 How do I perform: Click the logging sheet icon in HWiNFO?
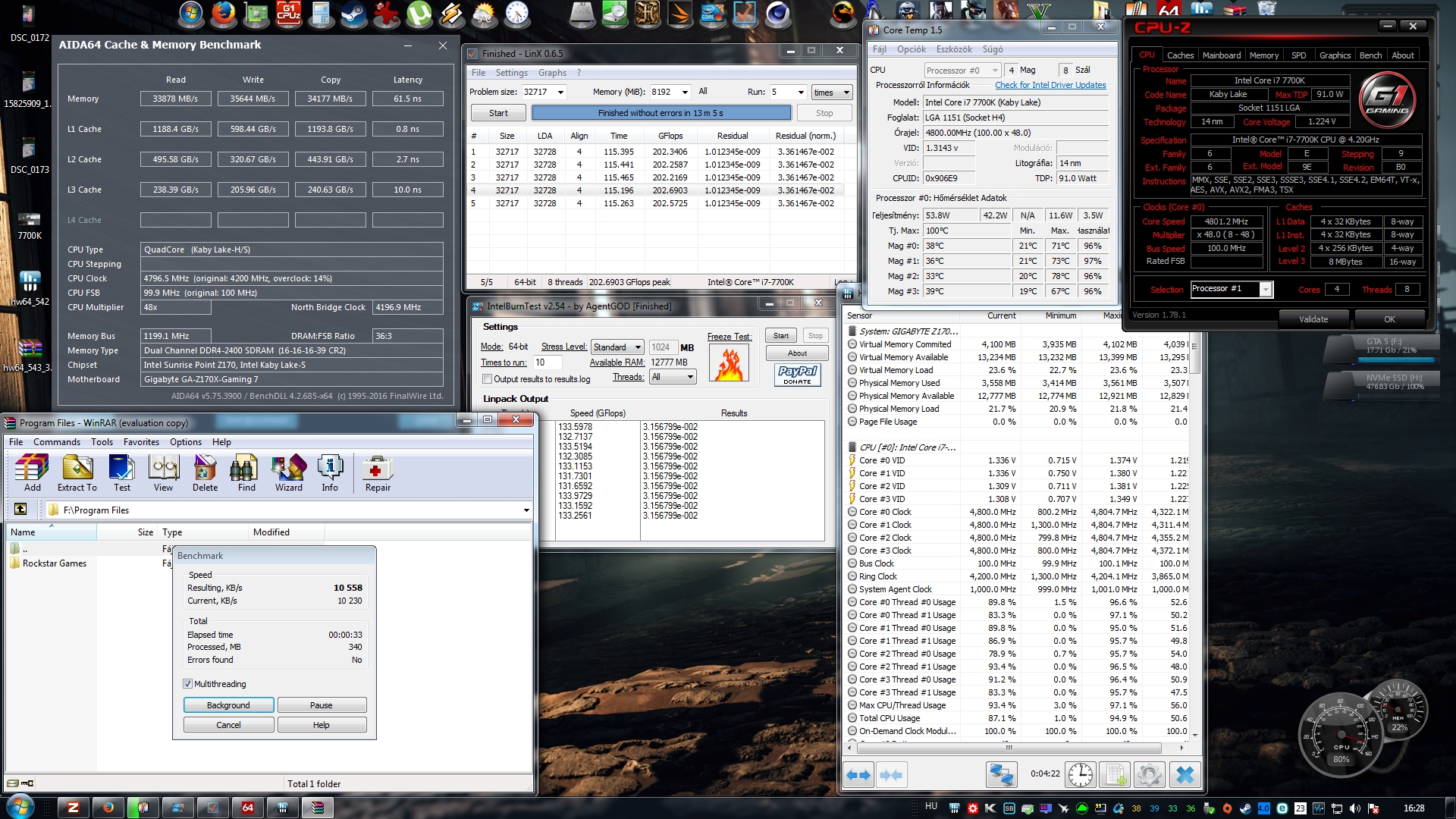tap(1115, 775)
